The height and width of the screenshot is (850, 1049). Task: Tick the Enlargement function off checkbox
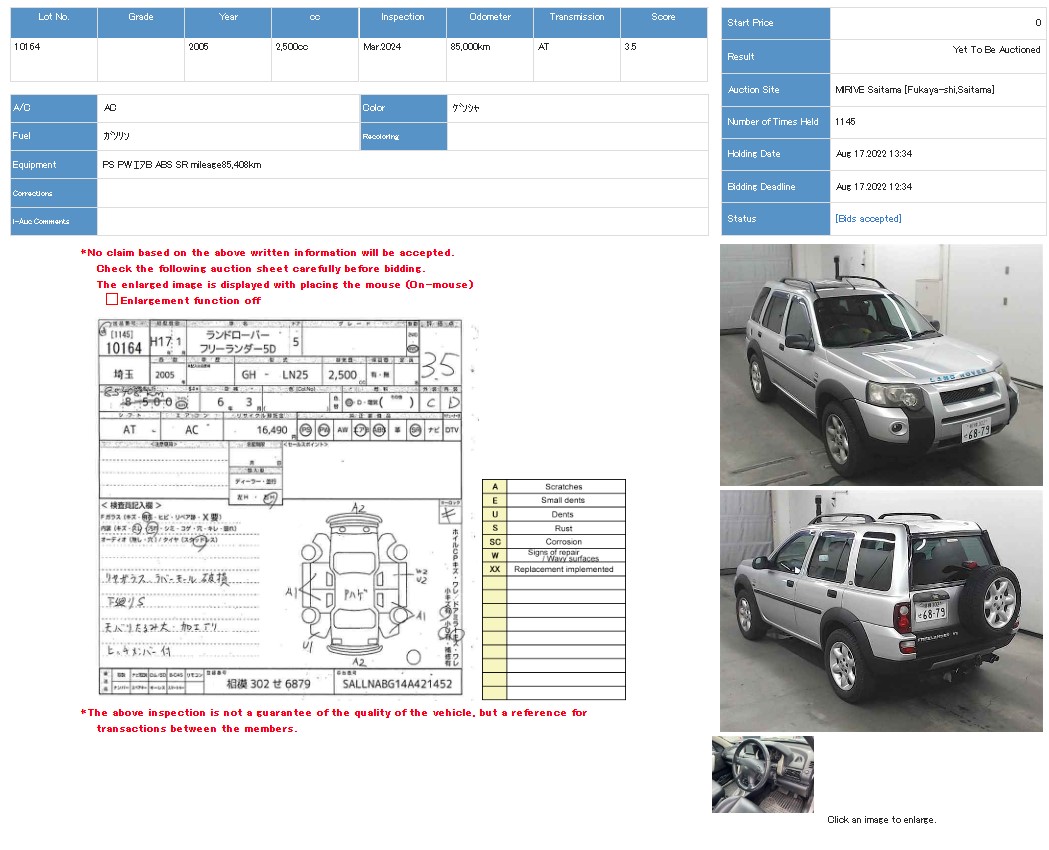[x=112, y=300]
